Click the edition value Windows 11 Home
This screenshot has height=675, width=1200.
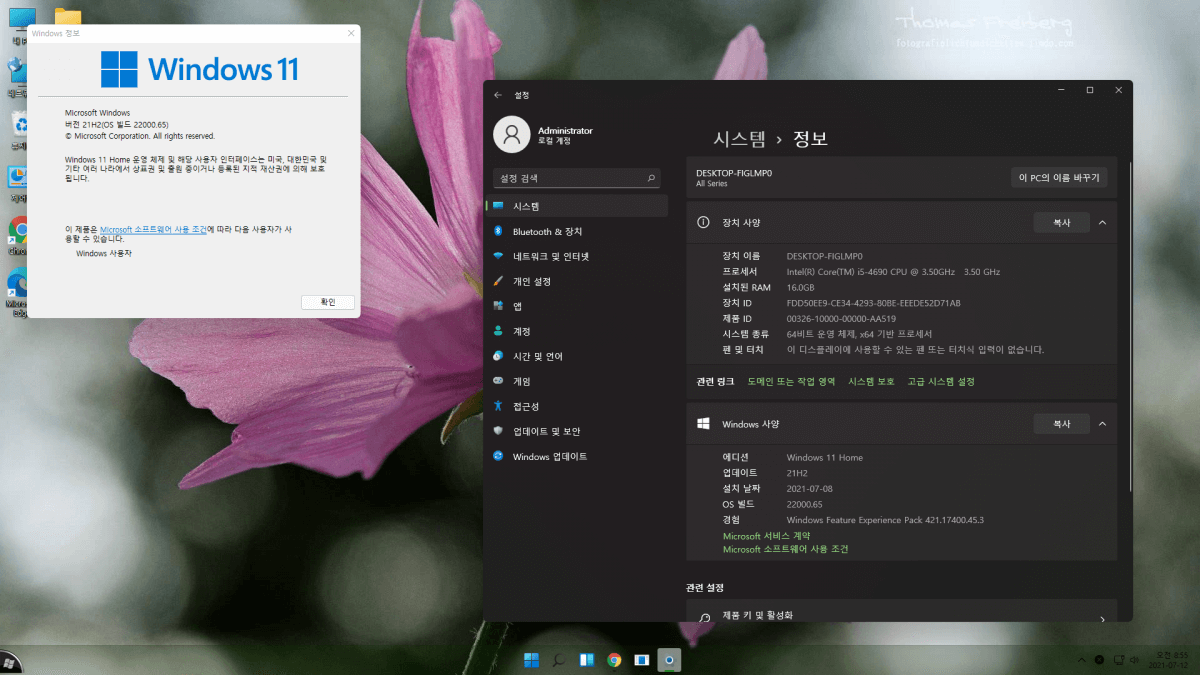point(824,457)
